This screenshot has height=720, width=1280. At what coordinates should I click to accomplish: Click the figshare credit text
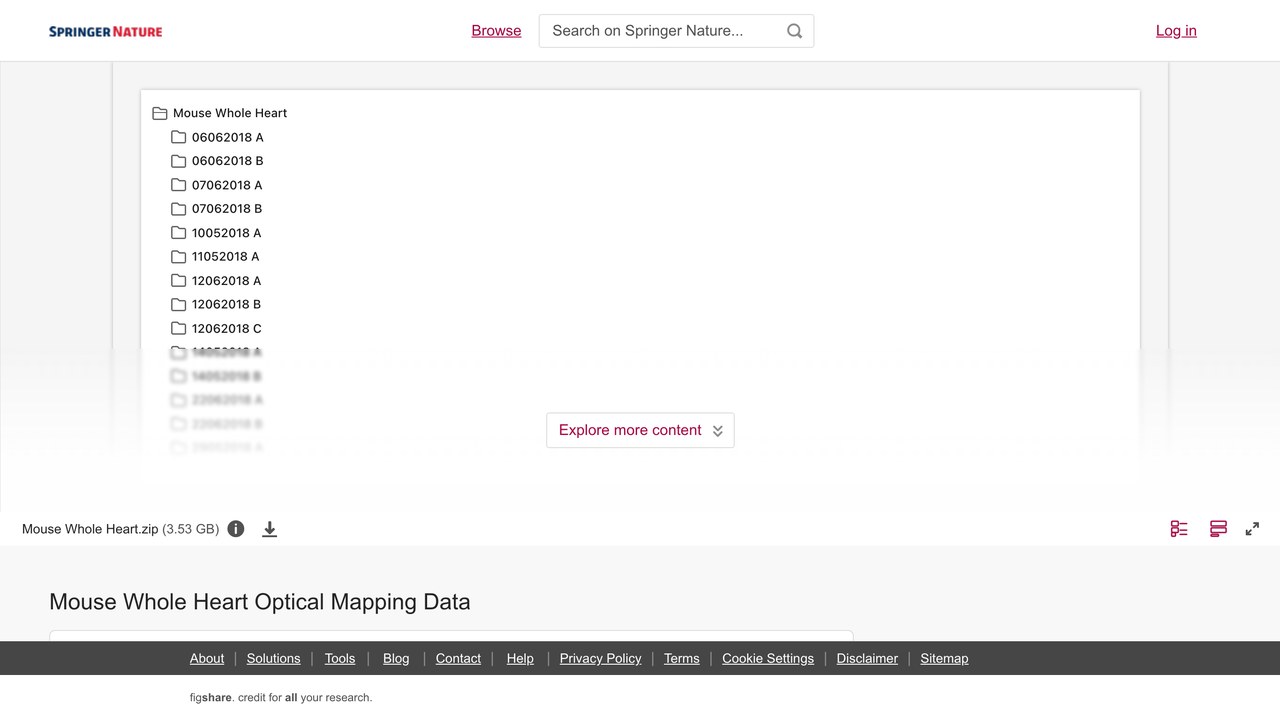click(281, 697)
